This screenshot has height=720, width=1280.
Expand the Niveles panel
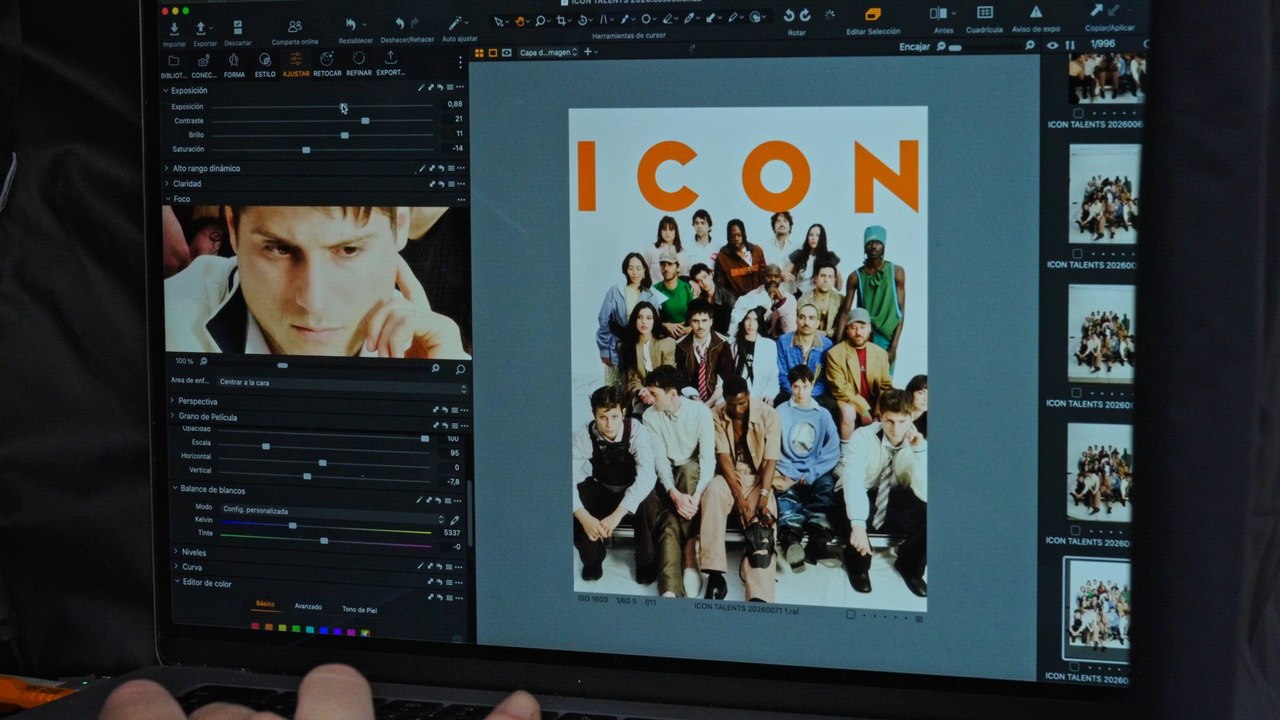[x=176, y=551]
